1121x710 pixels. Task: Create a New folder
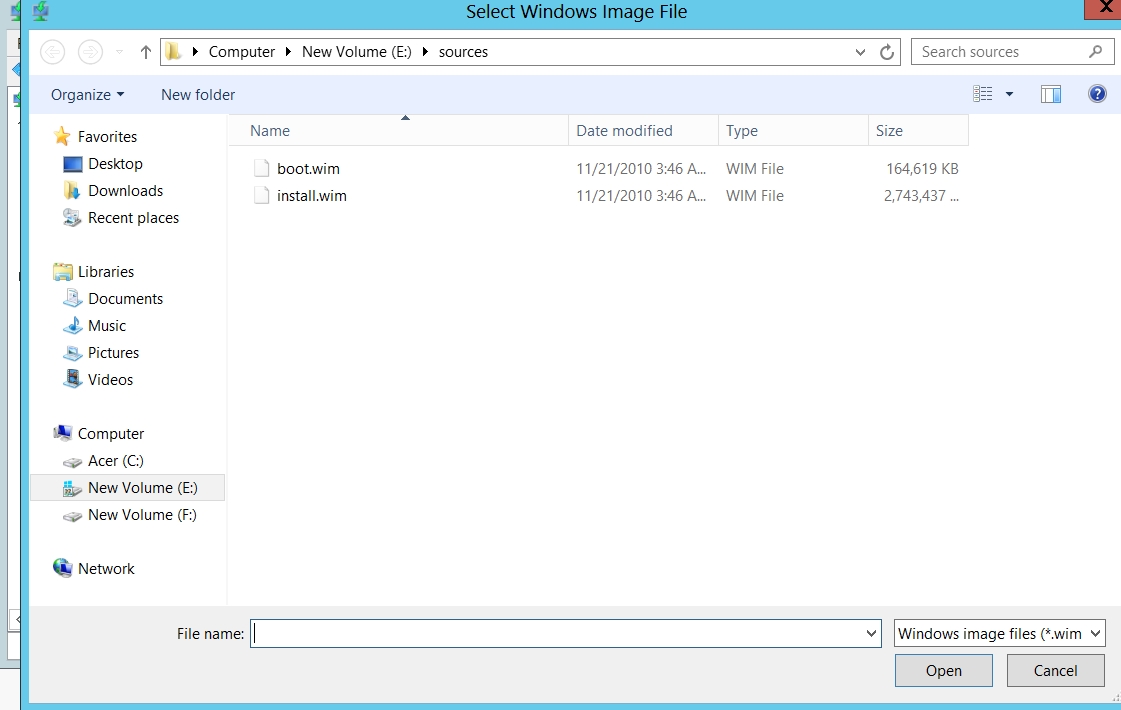tap(198, 94)
